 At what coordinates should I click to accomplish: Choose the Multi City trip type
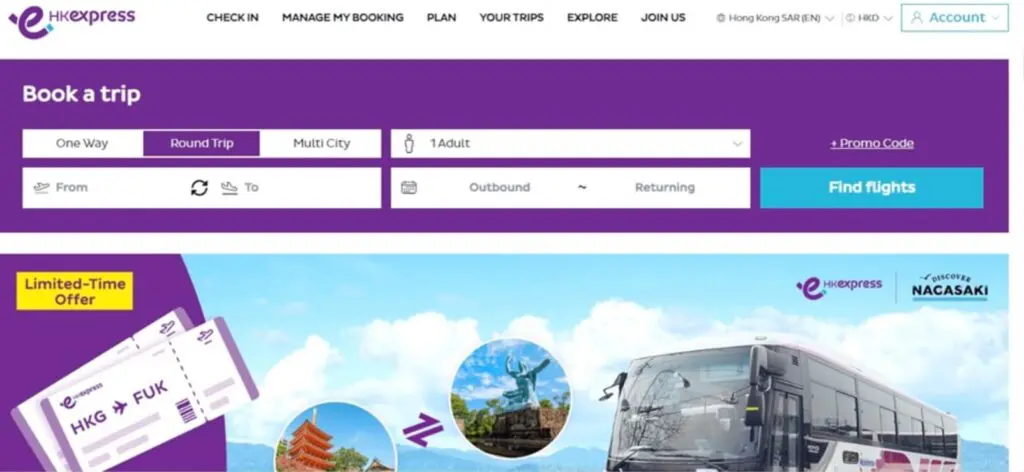click(x=321, y=144)
